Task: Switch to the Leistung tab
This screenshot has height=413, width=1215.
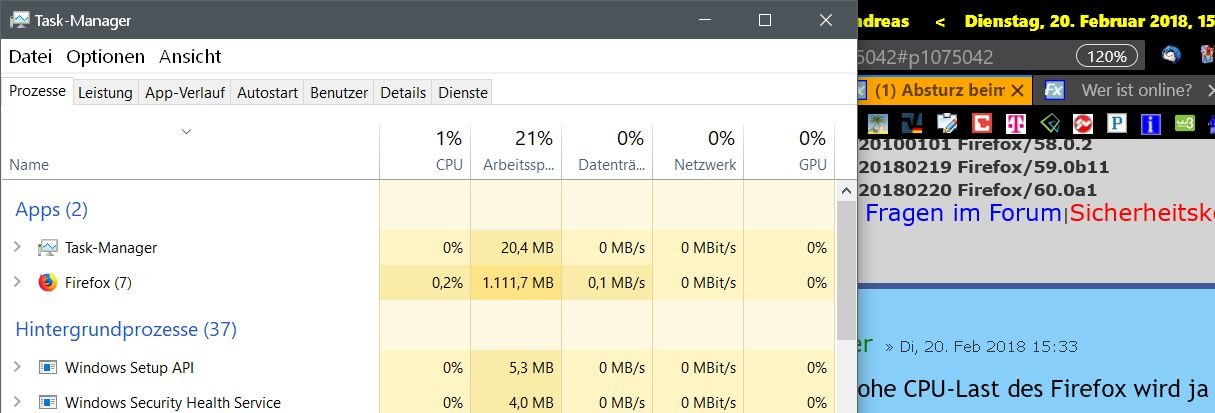Action: click(x=105, y=93)
